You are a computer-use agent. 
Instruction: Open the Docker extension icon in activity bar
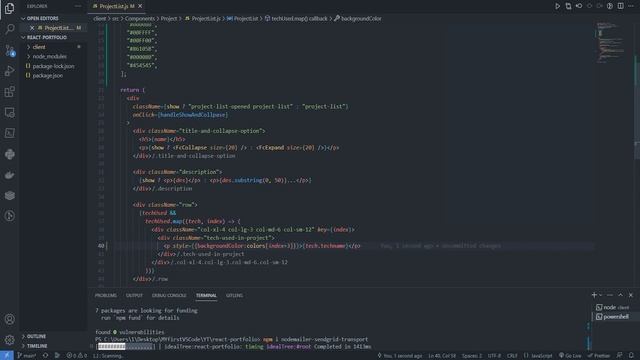pyautogui.click(x=9, y=175)
